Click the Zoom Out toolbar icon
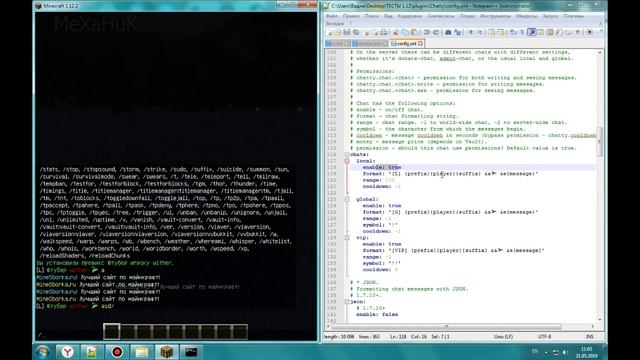 coord(480,32)
